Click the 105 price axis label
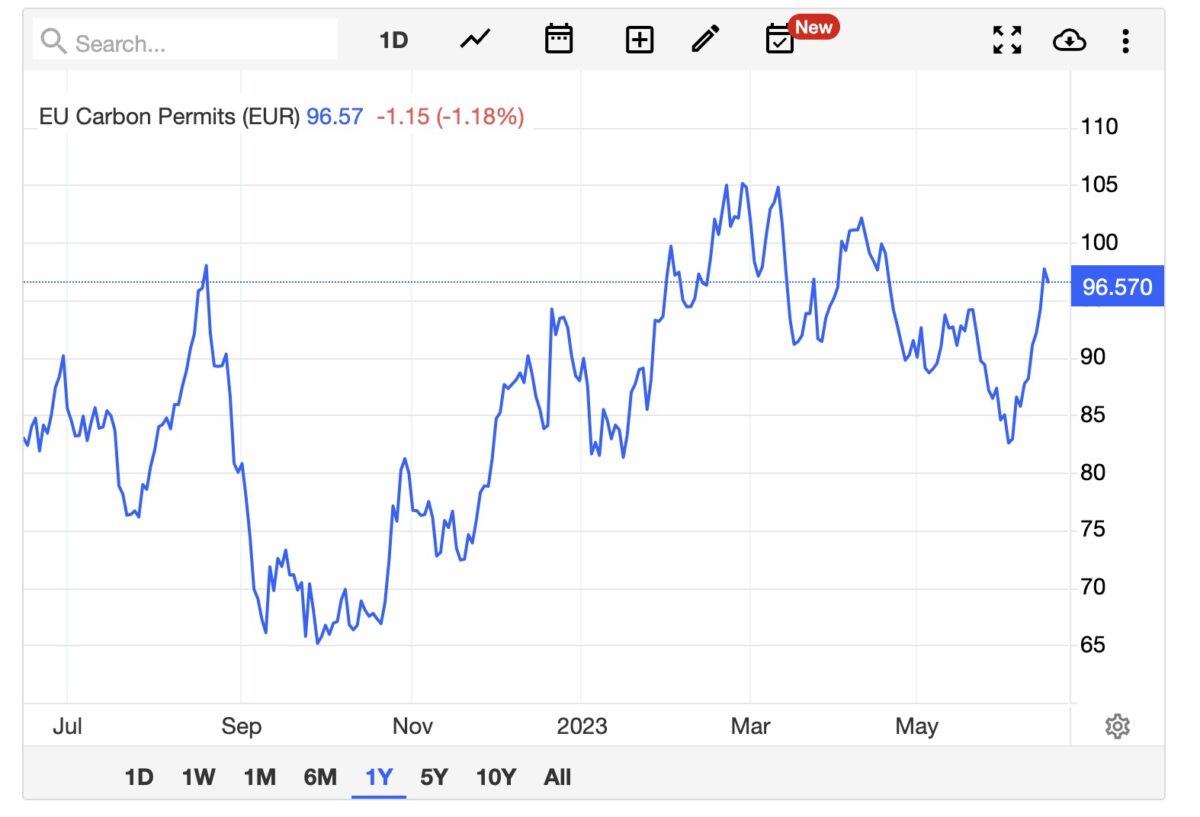This screenshot has width=1200, height=817. coord(1099,185)
